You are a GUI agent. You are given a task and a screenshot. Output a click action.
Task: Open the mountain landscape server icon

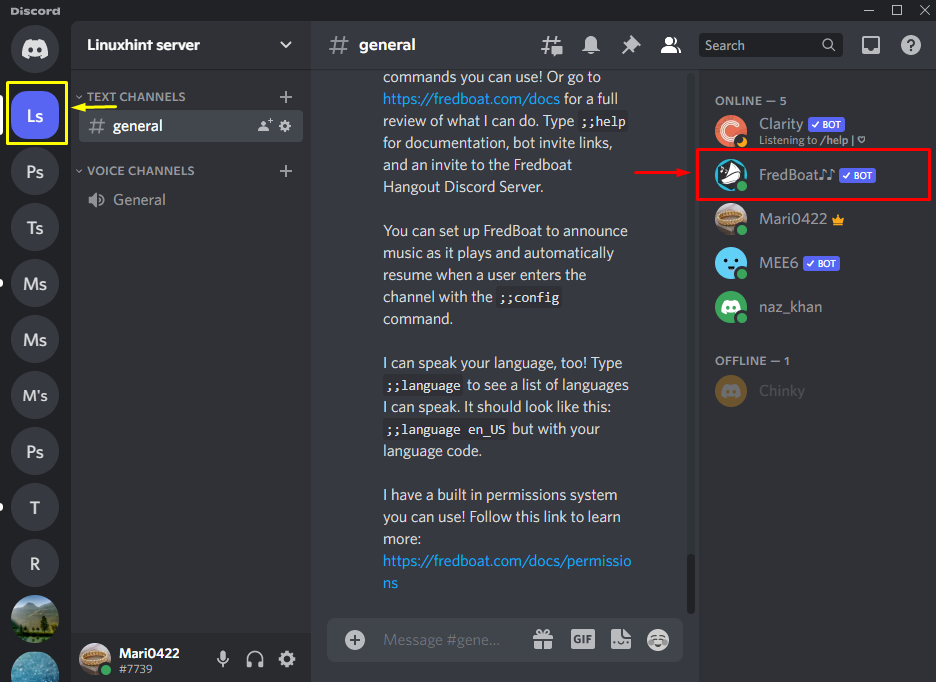click(x=35, y=619)
